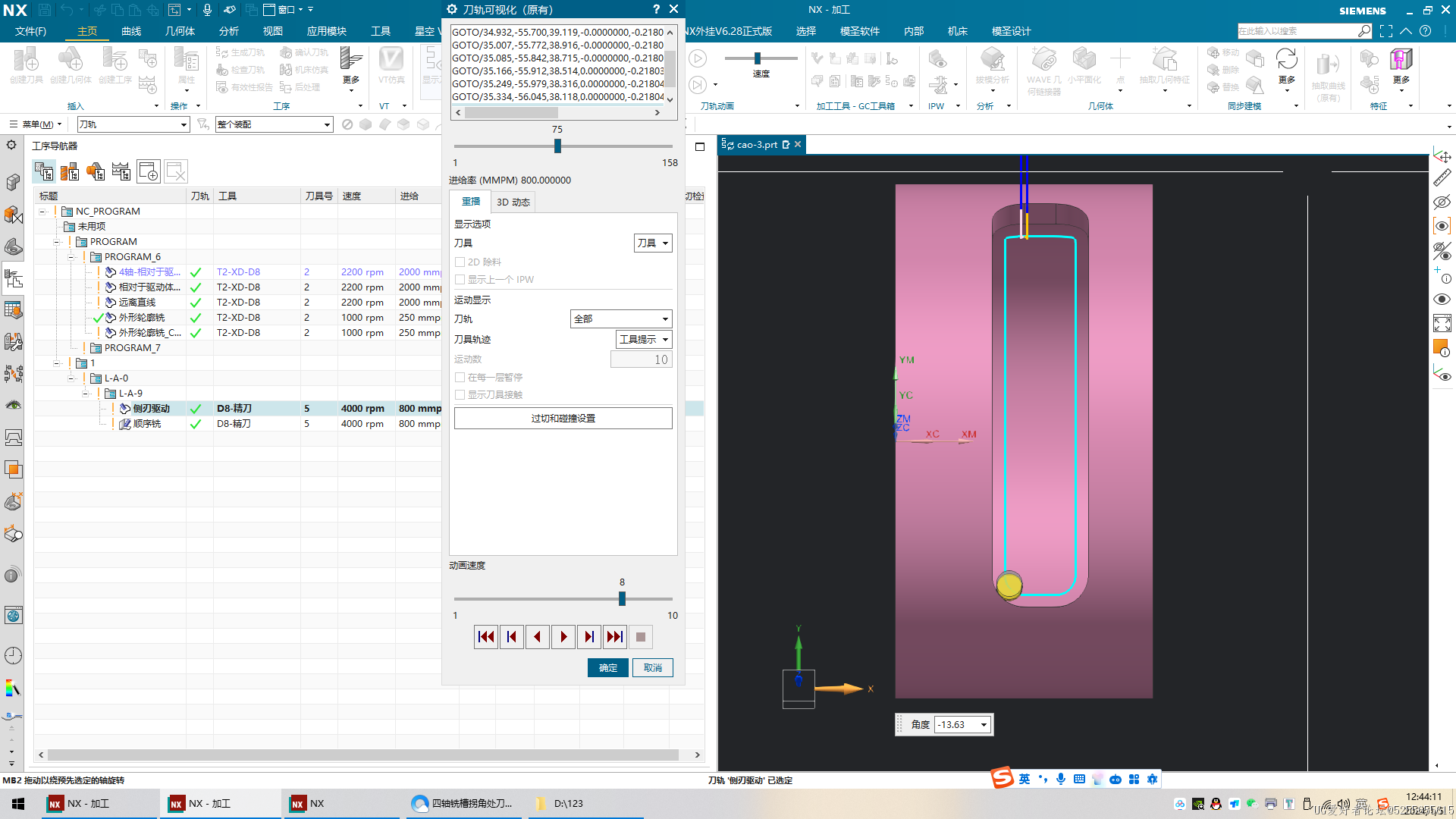Open the VT仿真 simulation tool
Image resolution: width=1456 pixels, height=819 pixels.
[391, 65]
